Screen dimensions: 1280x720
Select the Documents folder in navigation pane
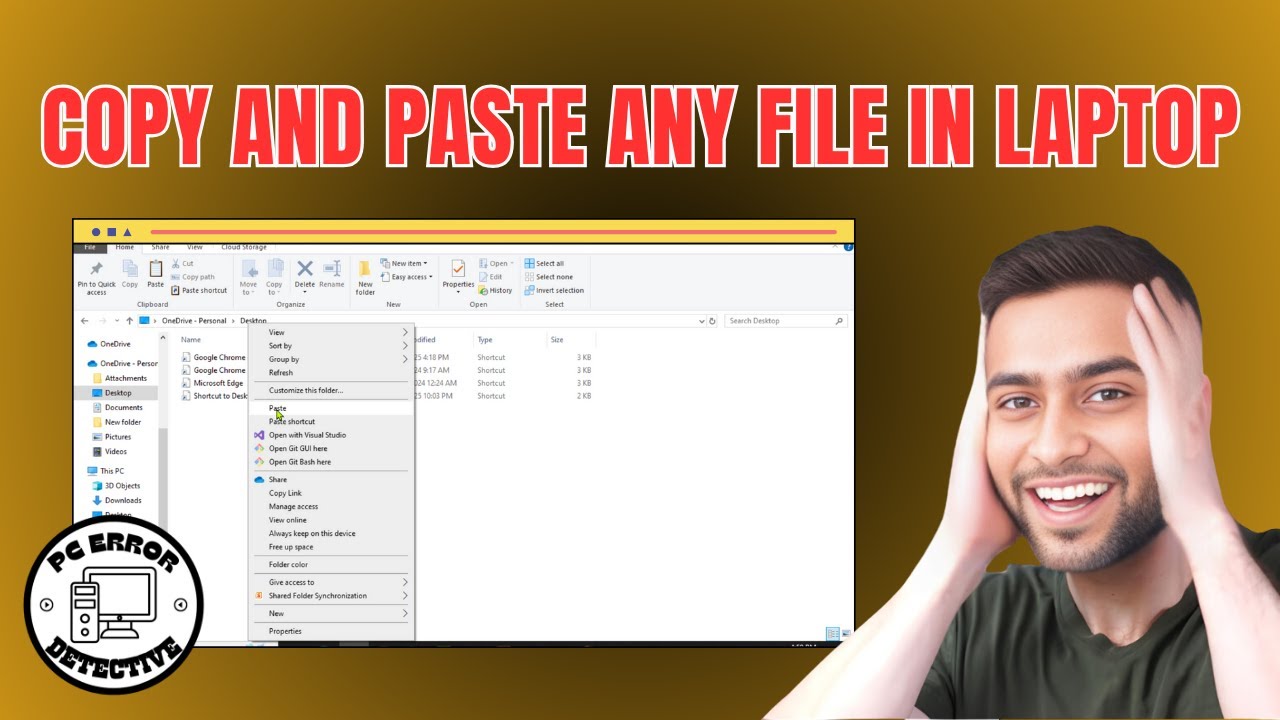(x=117, y=408)
